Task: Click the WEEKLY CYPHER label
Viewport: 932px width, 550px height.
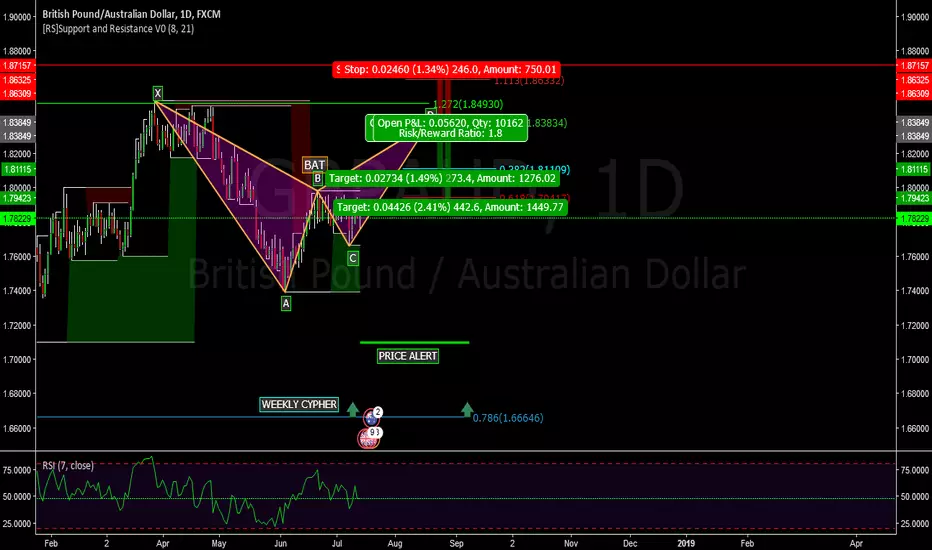Action: 299,404
